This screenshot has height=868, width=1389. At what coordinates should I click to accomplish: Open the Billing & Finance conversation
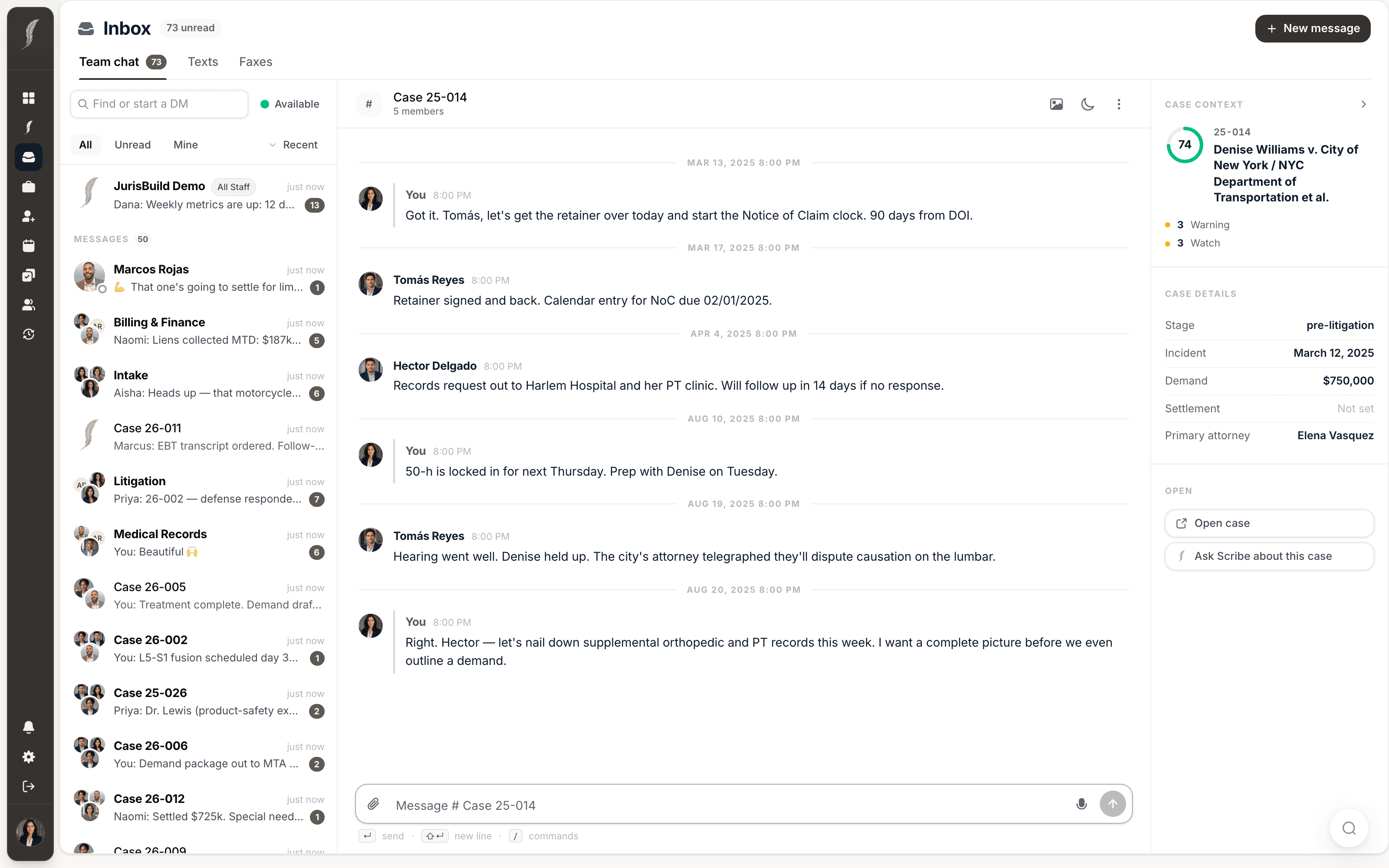(x=199, y=331)
